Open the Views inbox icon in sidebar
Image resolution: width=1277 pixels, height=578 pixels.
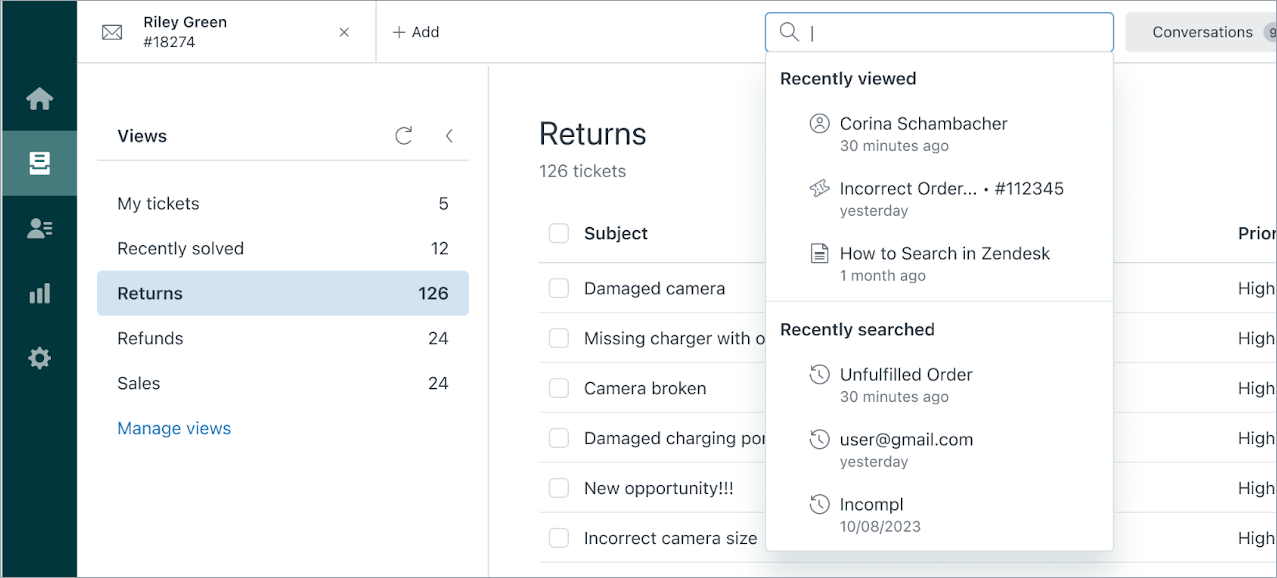click(x=39, y=163)
